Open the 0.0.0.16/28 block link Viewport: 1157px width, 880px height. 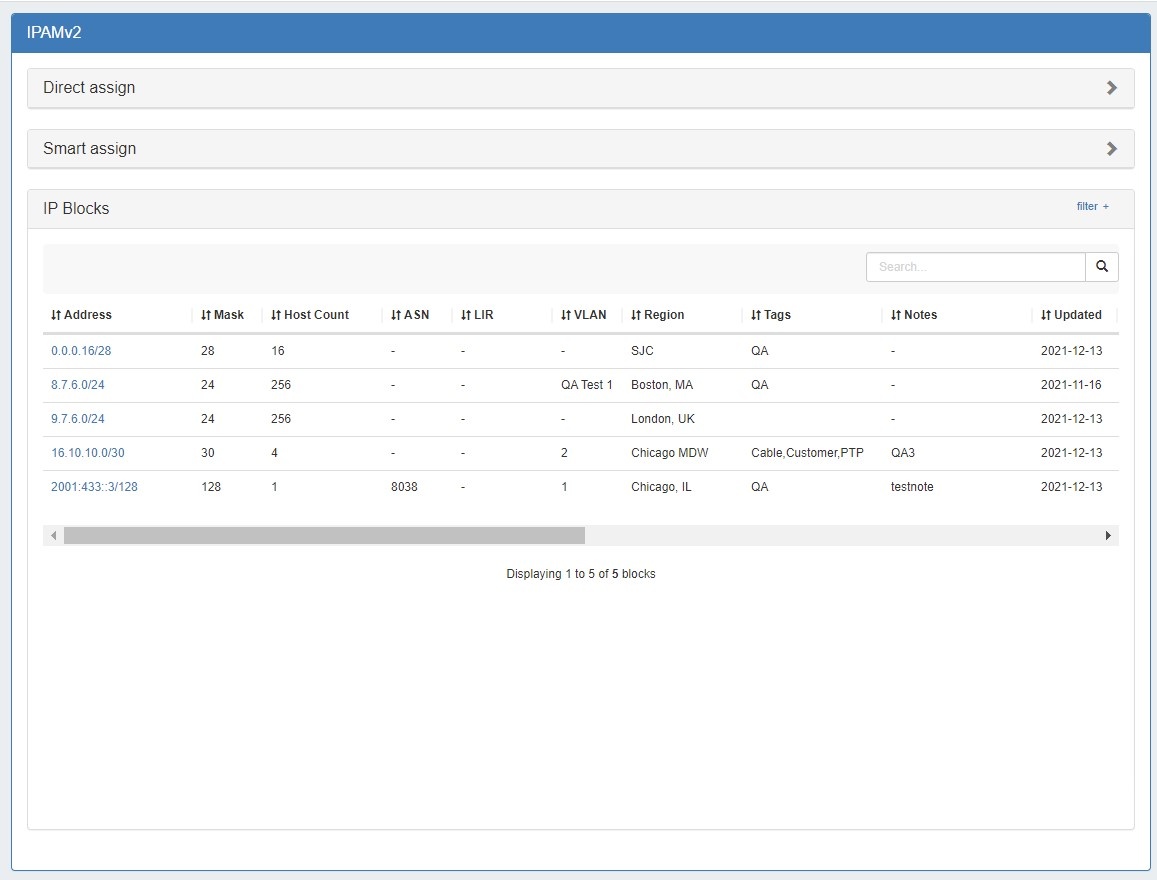[81, 351]
